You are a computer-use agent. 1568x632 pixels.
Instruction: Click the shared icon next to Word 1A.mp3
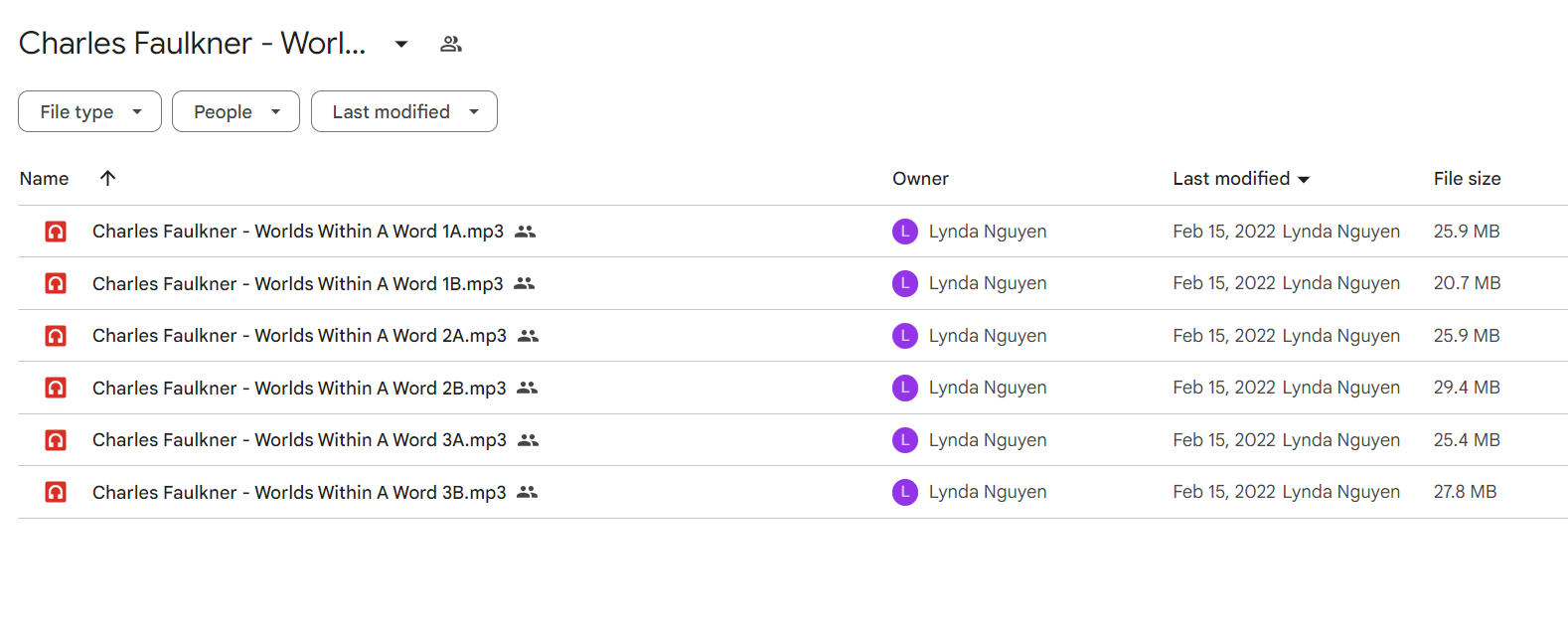[526, 232]
